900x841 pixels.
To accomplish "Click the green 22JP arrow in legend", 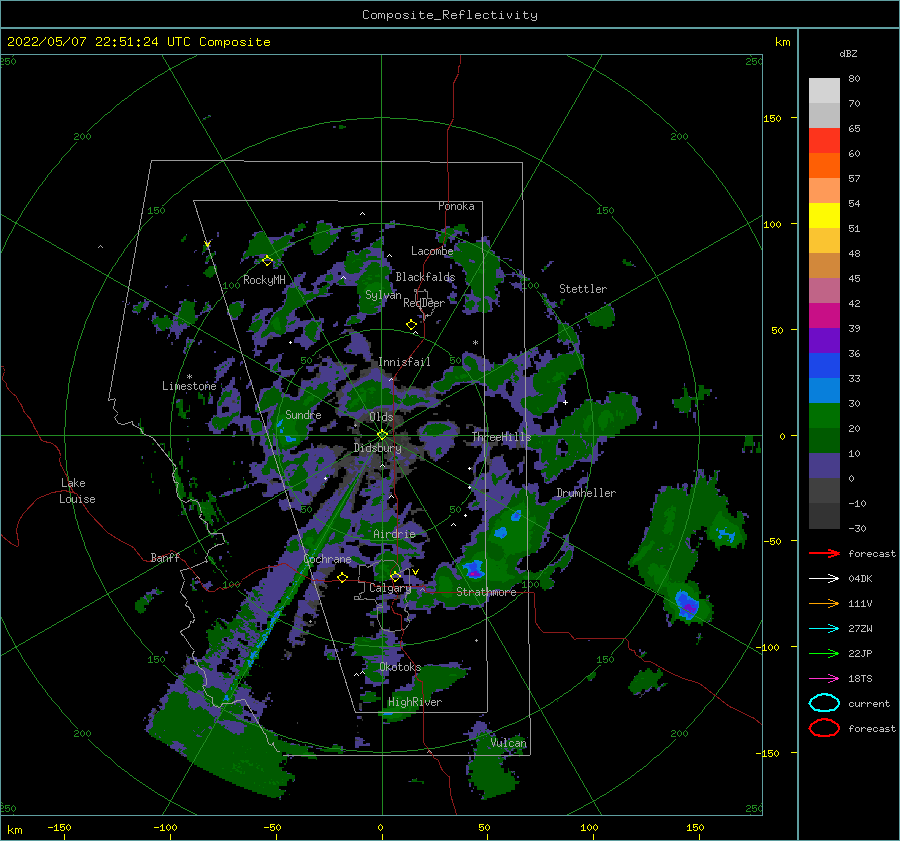I will [x=824, y=653].
